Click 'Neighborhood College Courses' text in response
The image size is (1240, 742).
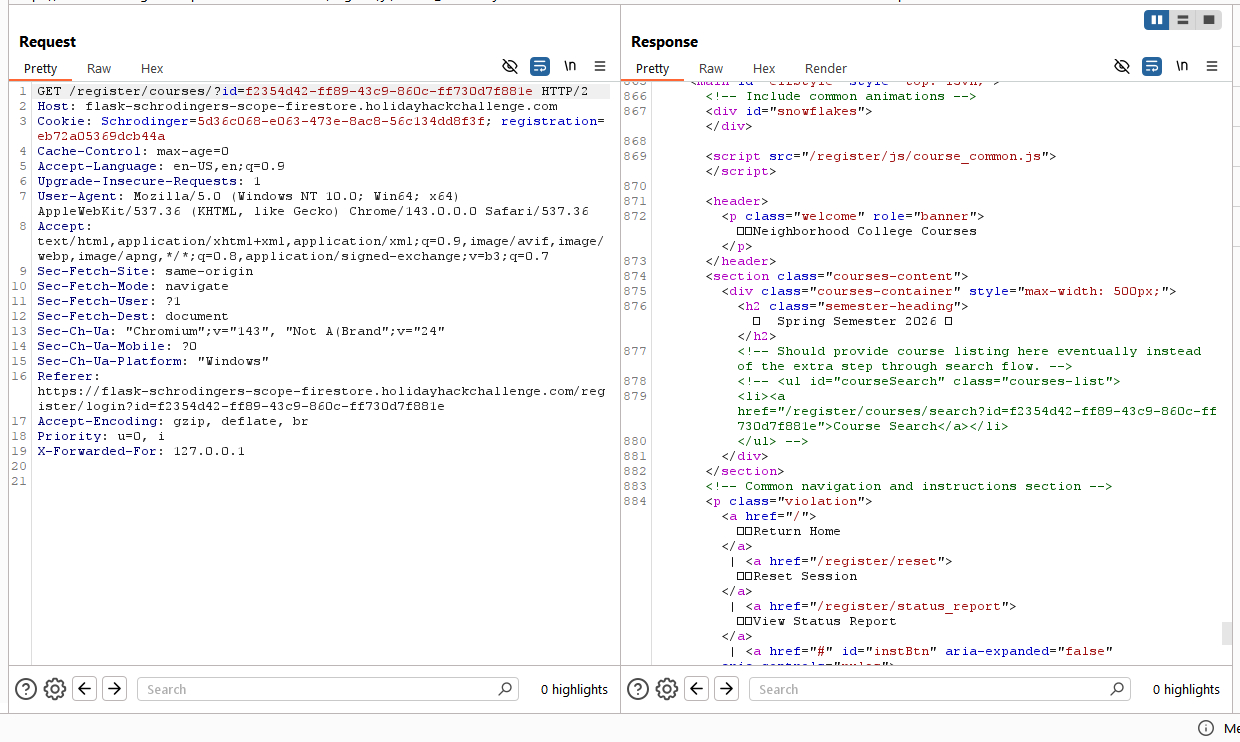864,231
